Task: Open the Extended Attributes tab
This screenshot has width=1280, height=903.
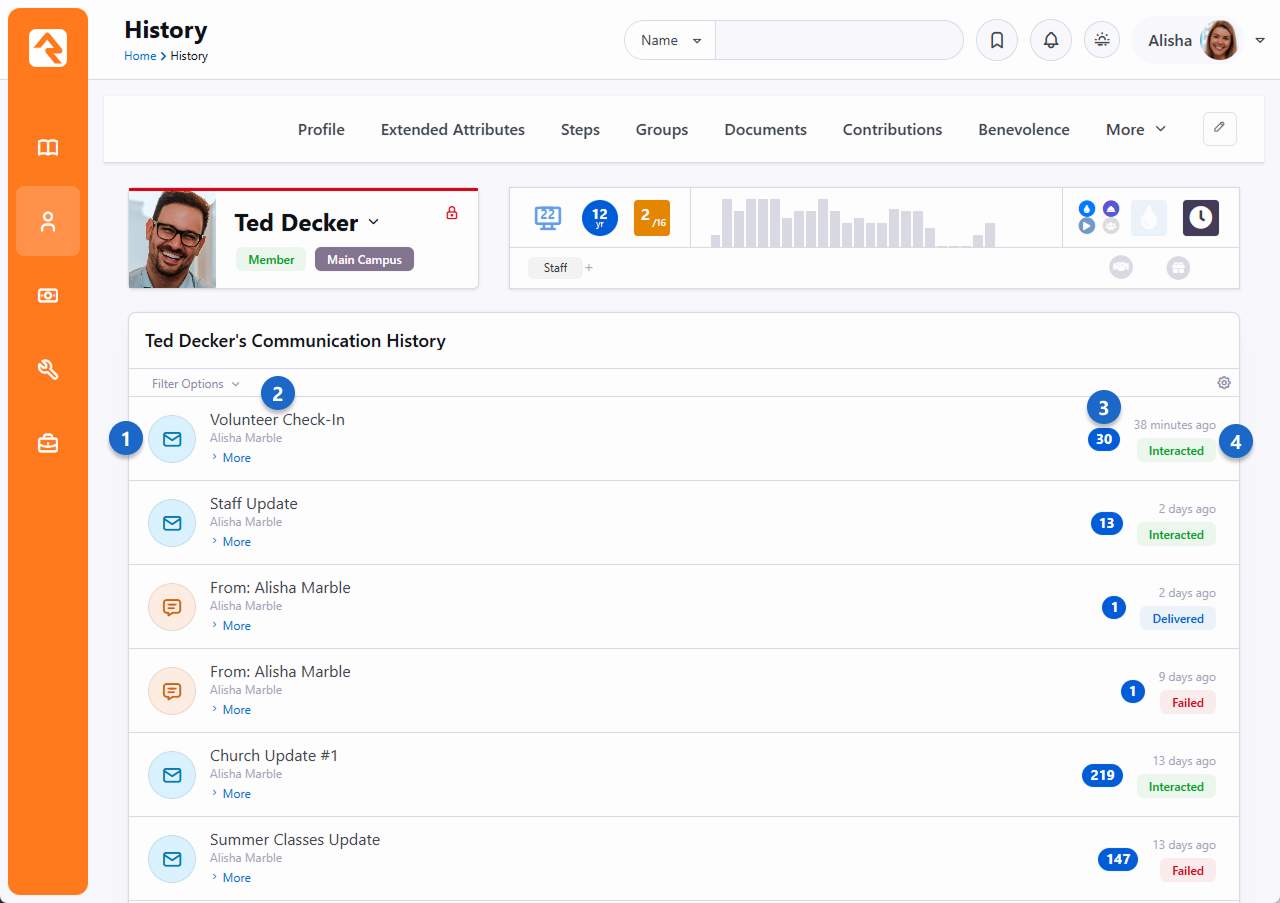Action: pyautogui.click(x=452, y=130)
